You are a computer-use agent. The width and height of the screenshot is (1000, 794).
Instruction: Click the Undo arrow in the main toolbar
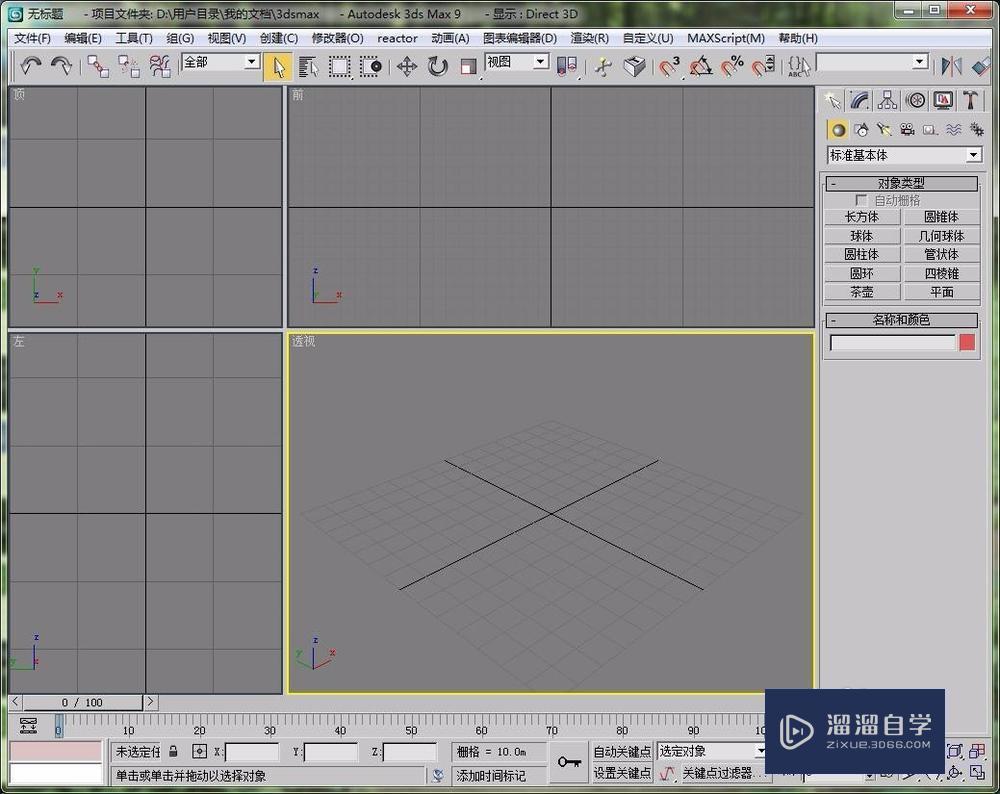(31, 66)
